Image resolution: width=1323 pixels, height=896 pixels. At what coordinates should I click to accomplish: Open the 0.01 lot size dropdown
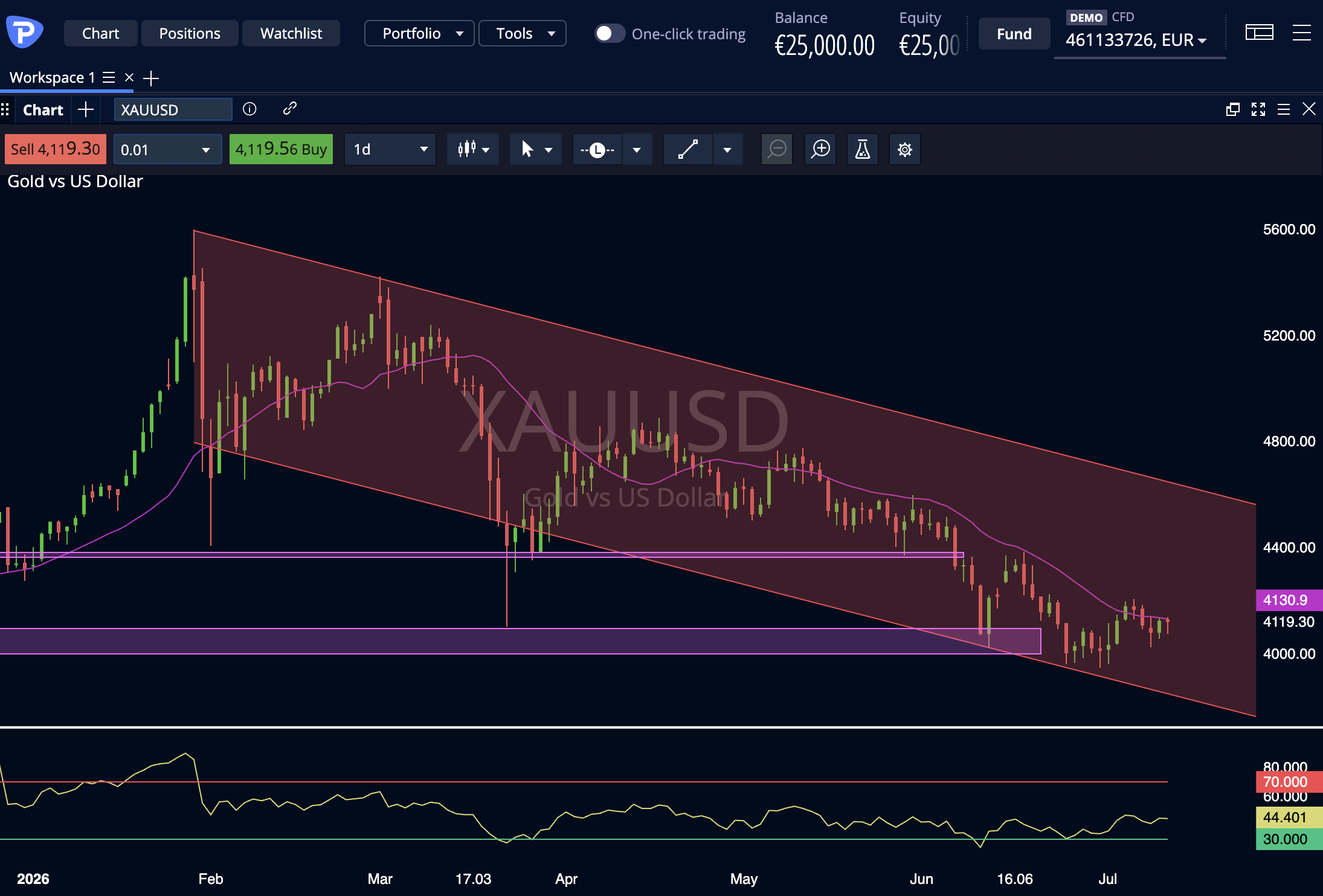pyautogui.click(x=167, y=149)
